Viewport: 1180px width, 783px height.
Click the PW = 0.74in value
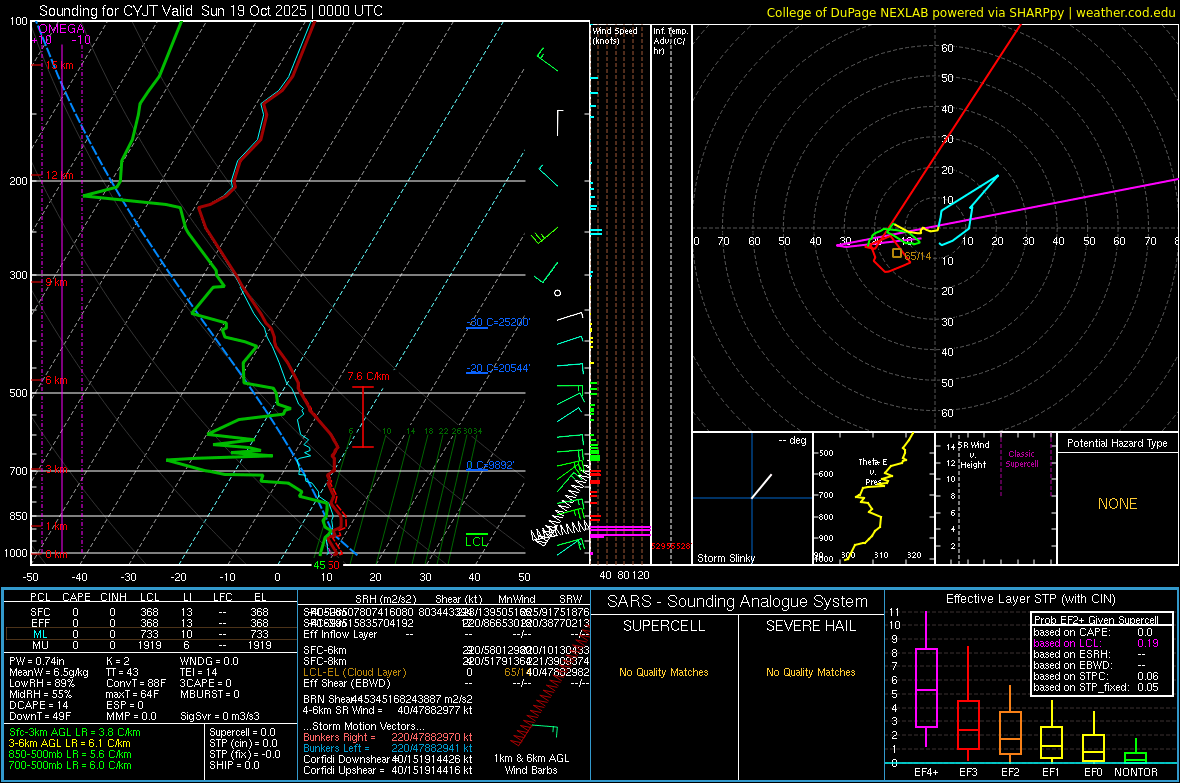coord(37,661)
